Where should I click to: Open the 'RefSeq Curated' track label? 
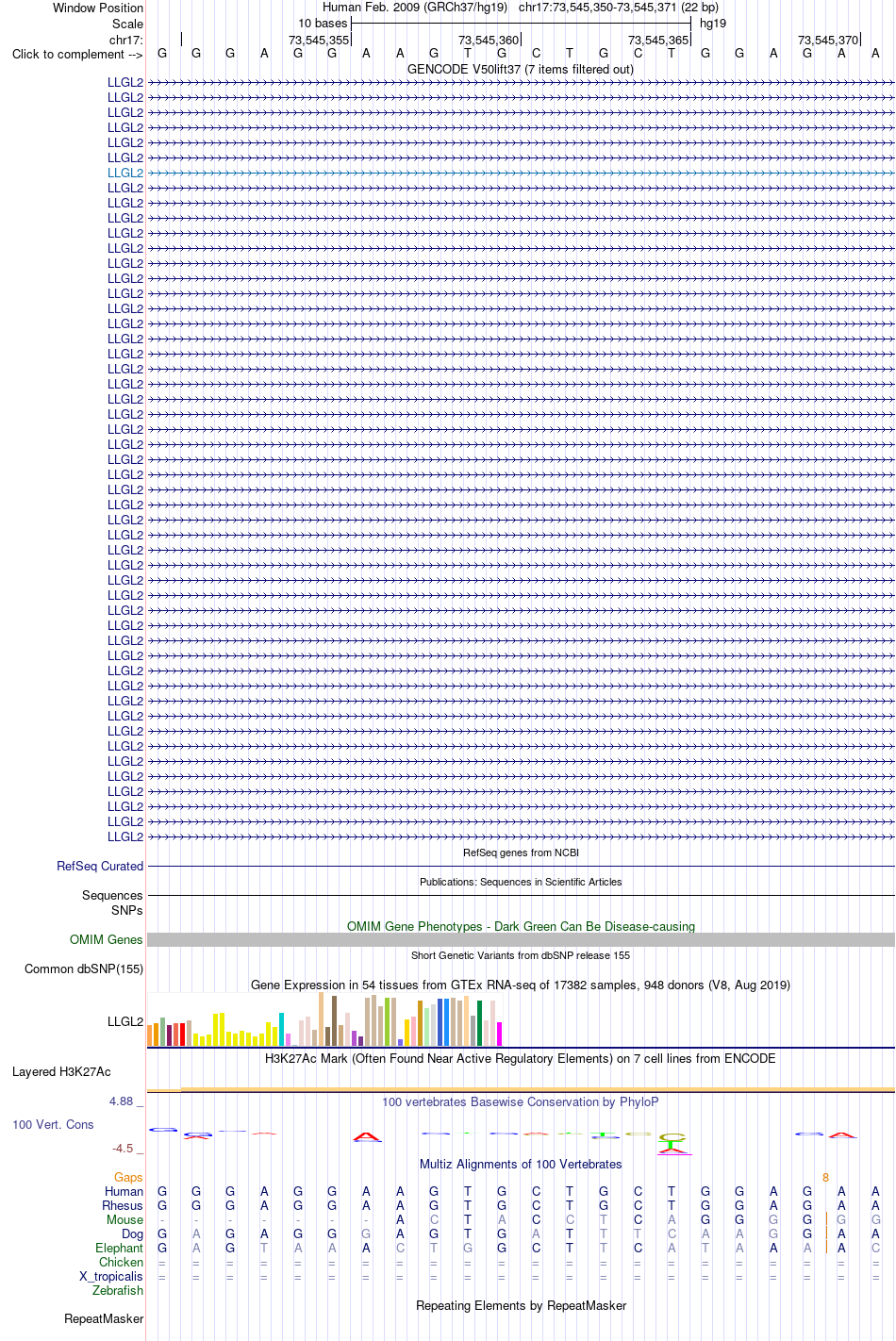(100, 866)
